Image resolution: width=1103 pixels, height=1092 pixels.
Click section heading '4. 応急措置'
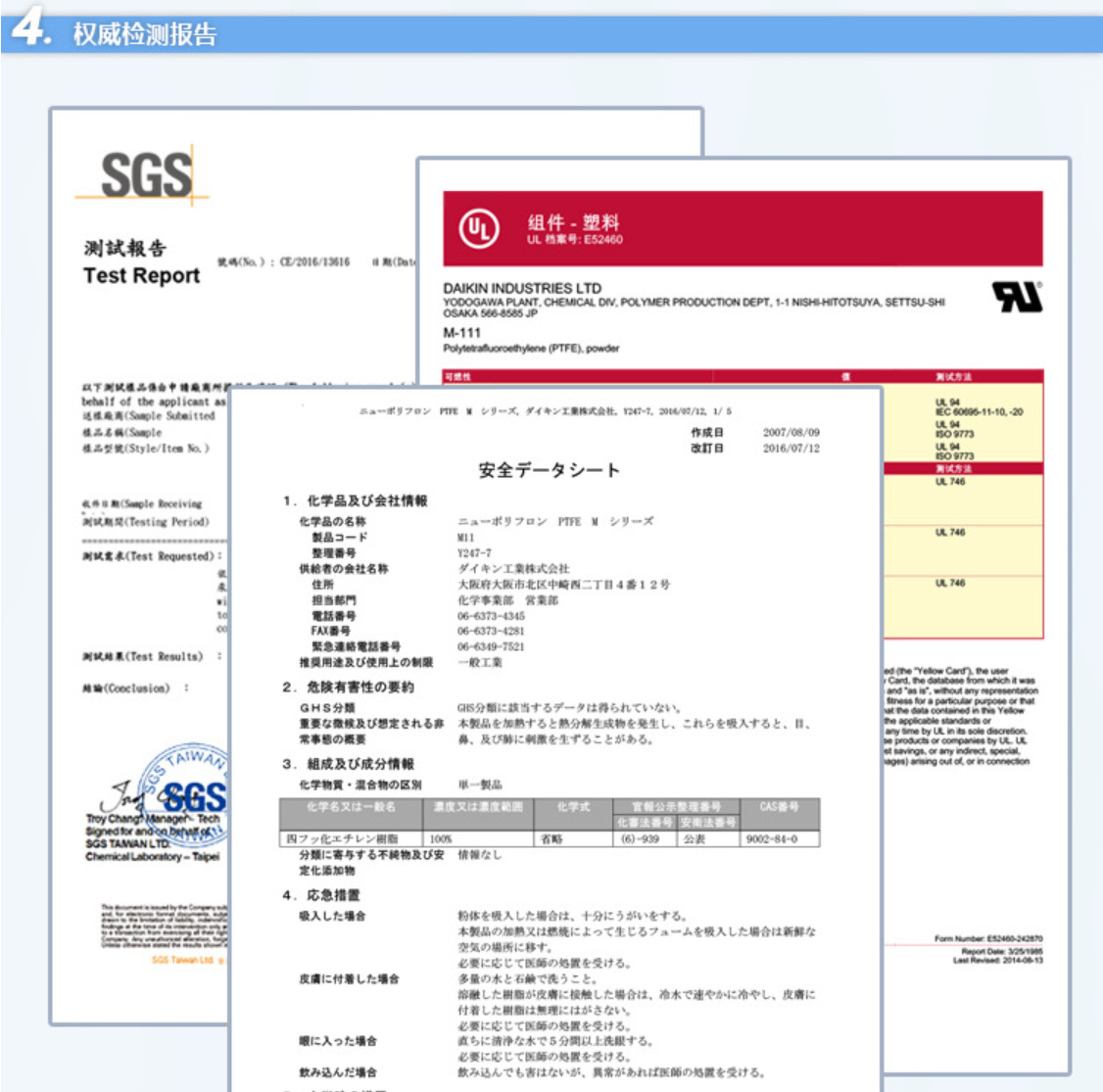tap(320, 895)
